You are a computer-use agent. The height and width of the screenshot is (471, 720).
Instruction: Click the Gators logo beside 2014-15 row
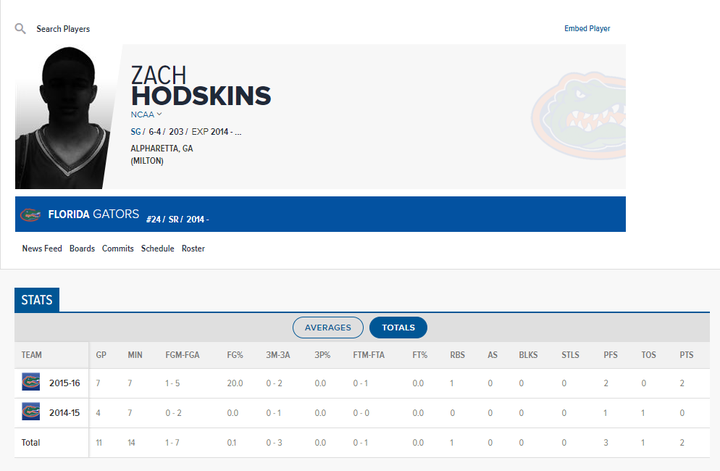[x=31, y=412]
